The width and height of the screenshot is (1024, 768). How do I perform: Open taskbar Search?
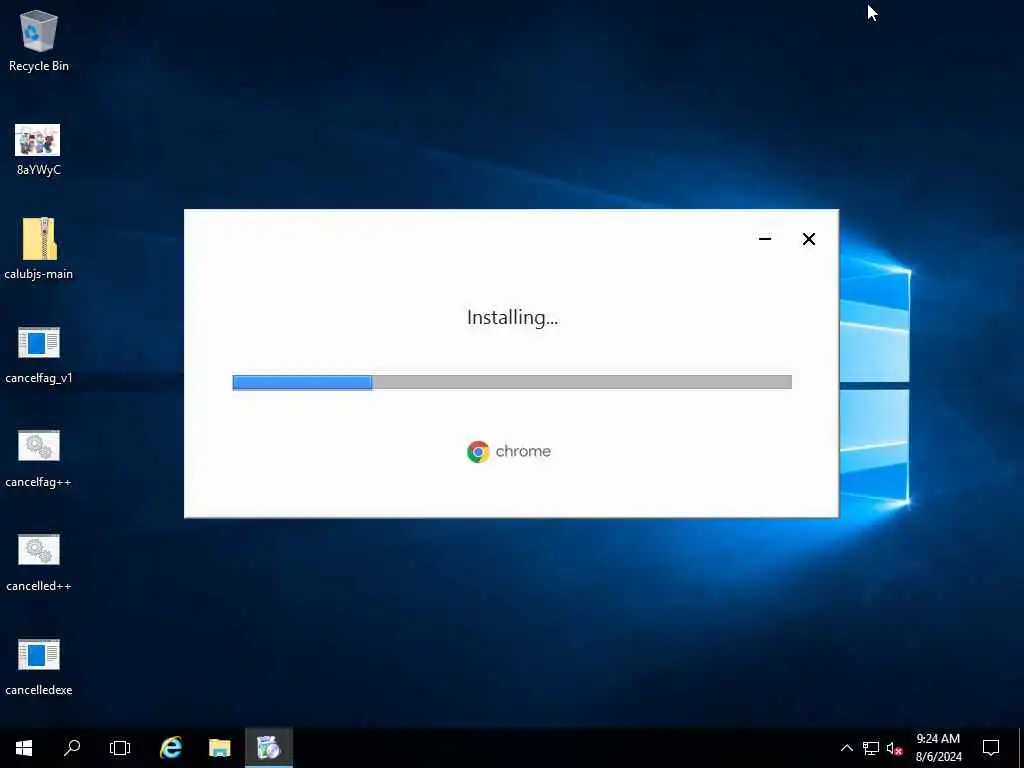pyautogui.click(x=72, y=748)
